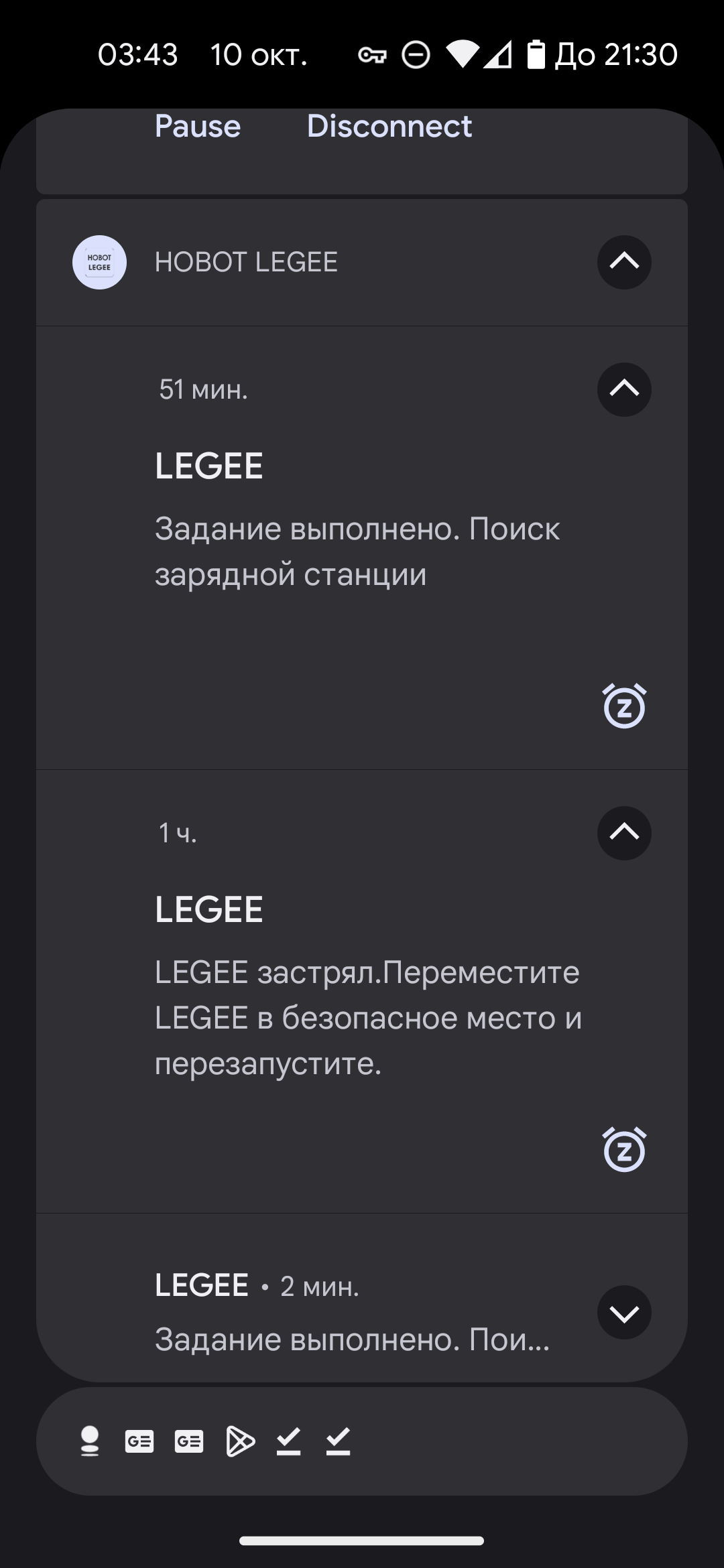
Task: Collapse the 1 ч. LEGEE notification
Action: click(x=624, y=833)
